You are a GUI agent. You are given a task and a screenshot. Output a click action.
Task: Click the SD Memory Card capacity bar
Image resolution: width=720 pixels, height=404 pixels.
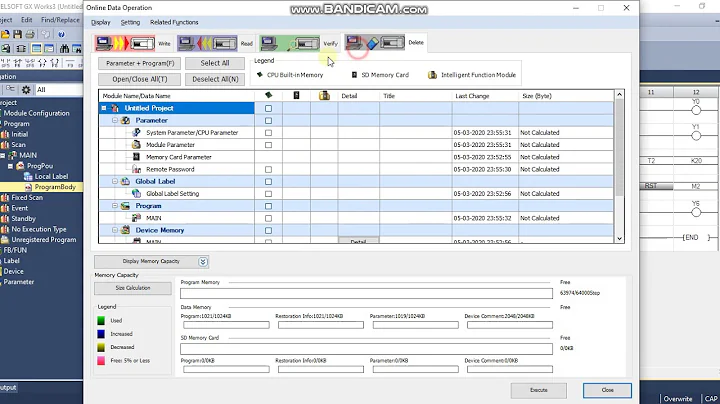click(x=366, y=349)
